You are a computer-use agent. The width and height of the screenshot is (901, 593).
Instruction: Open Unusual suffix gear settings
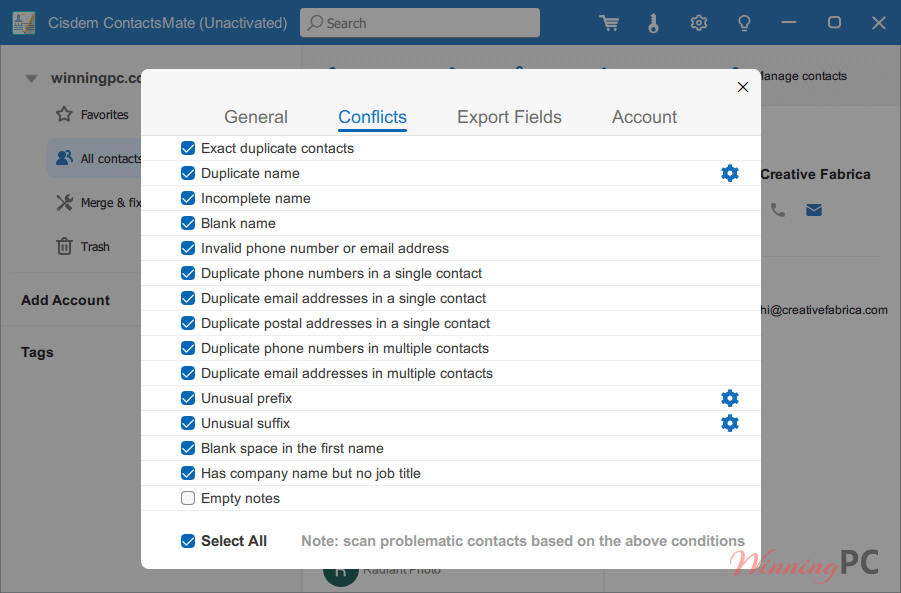tap(730, 423)
